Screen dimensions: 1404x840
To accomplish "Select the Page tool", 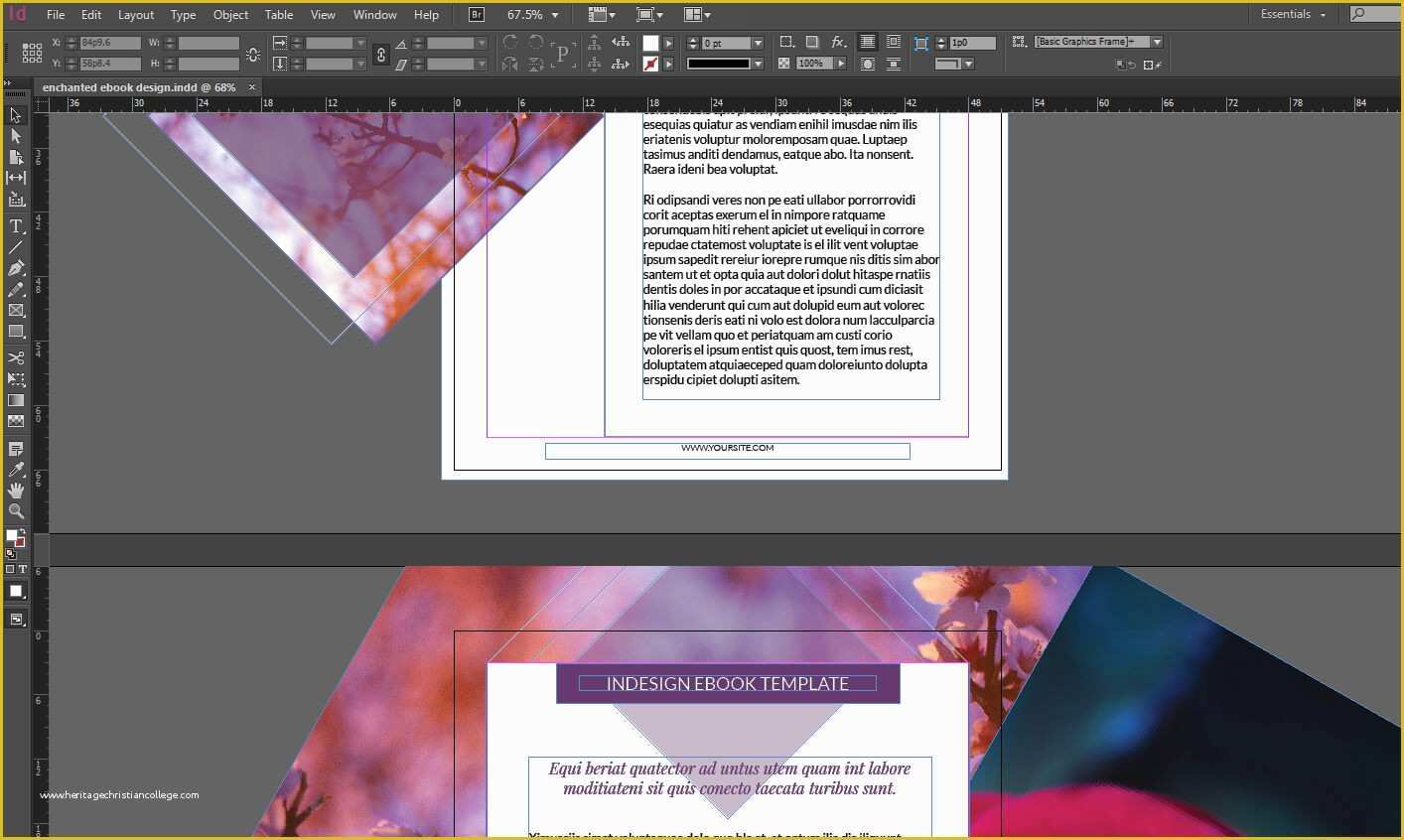I will point(16,157).
